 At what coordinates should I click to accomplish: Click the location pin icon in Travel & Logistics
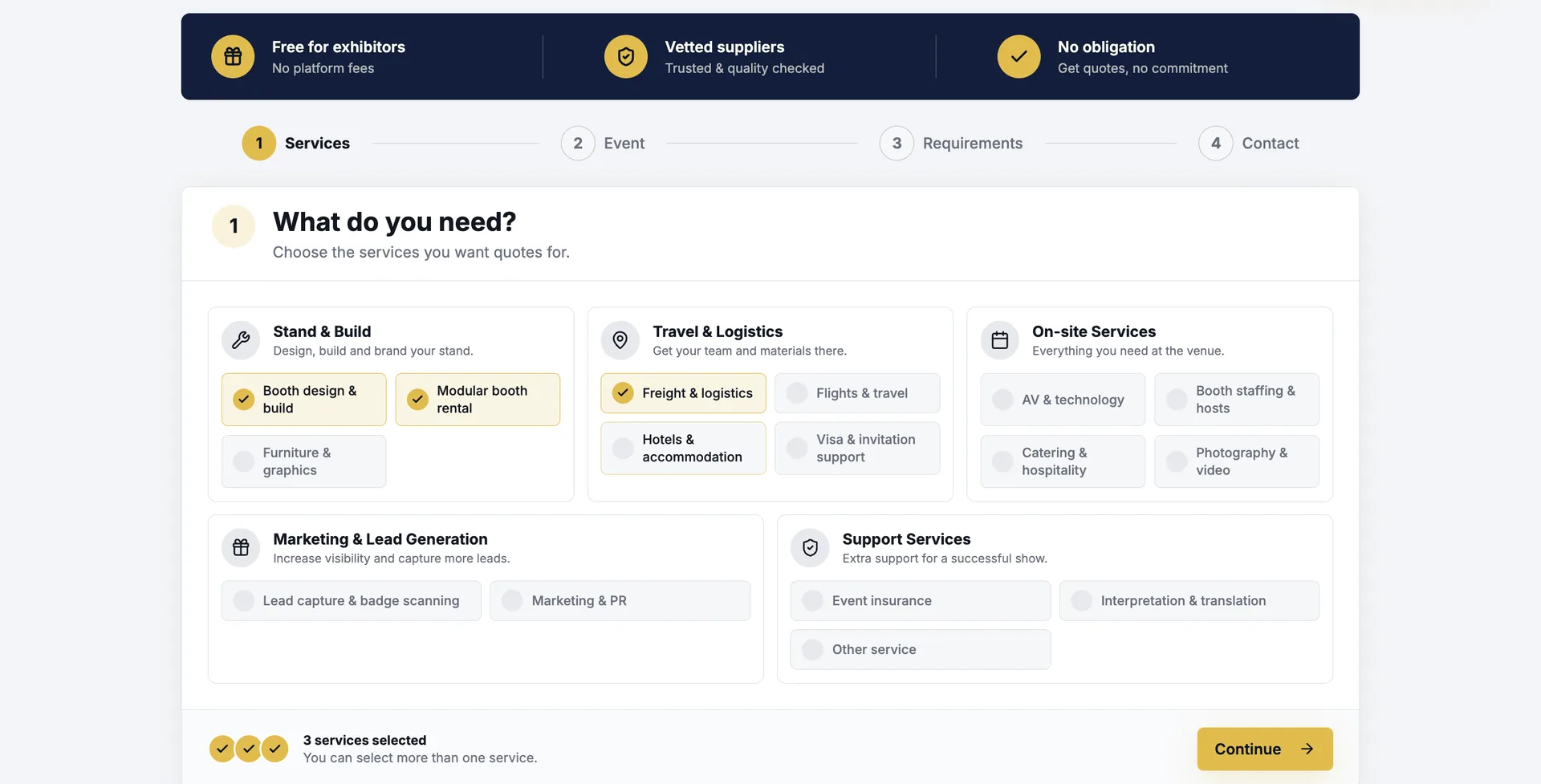click(x=620, y=340)
